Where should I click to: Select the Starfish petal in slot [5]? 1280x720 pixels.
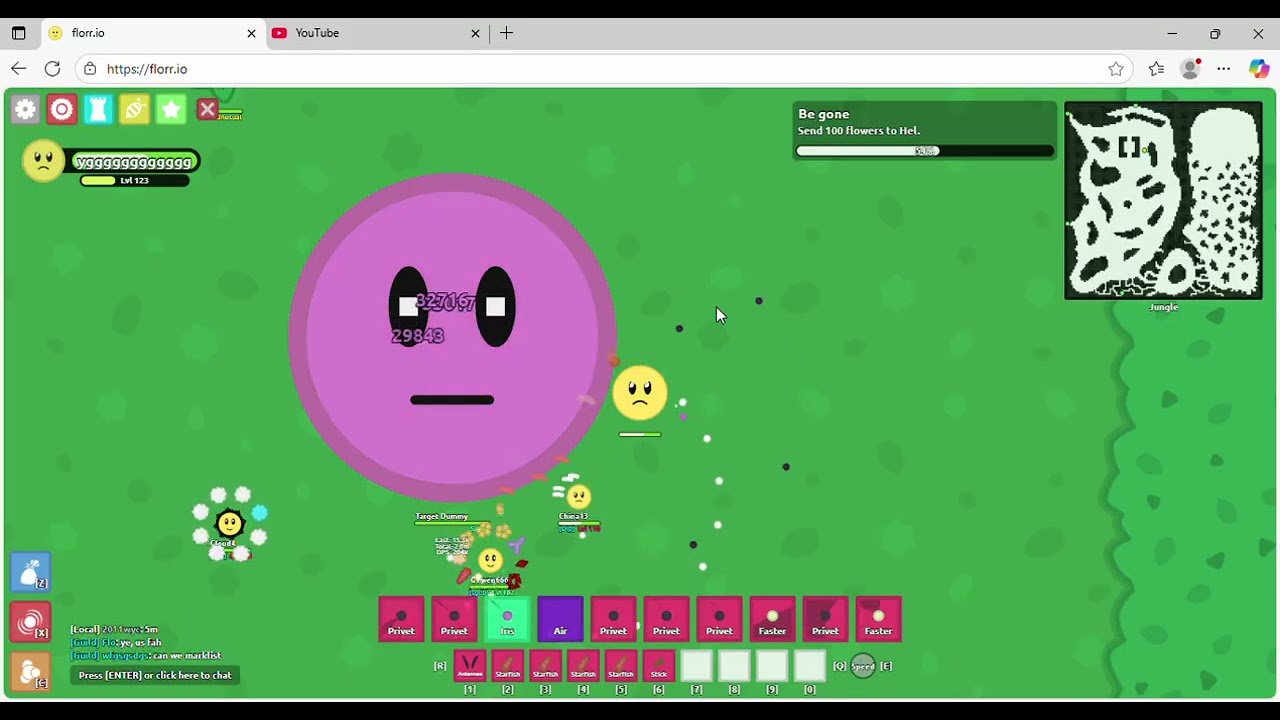pyautogui.click(x=621, y=665)
